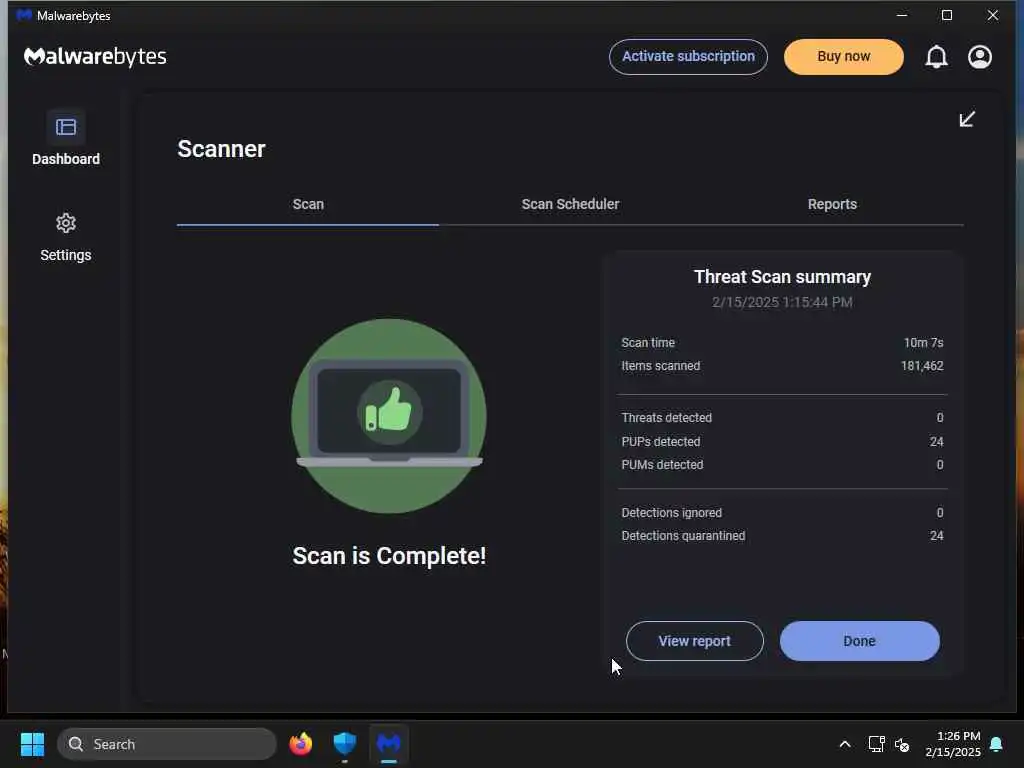1024x768 pixels.
Task: Select the PUPs detected value 24
Action: (x=936, y=441)
